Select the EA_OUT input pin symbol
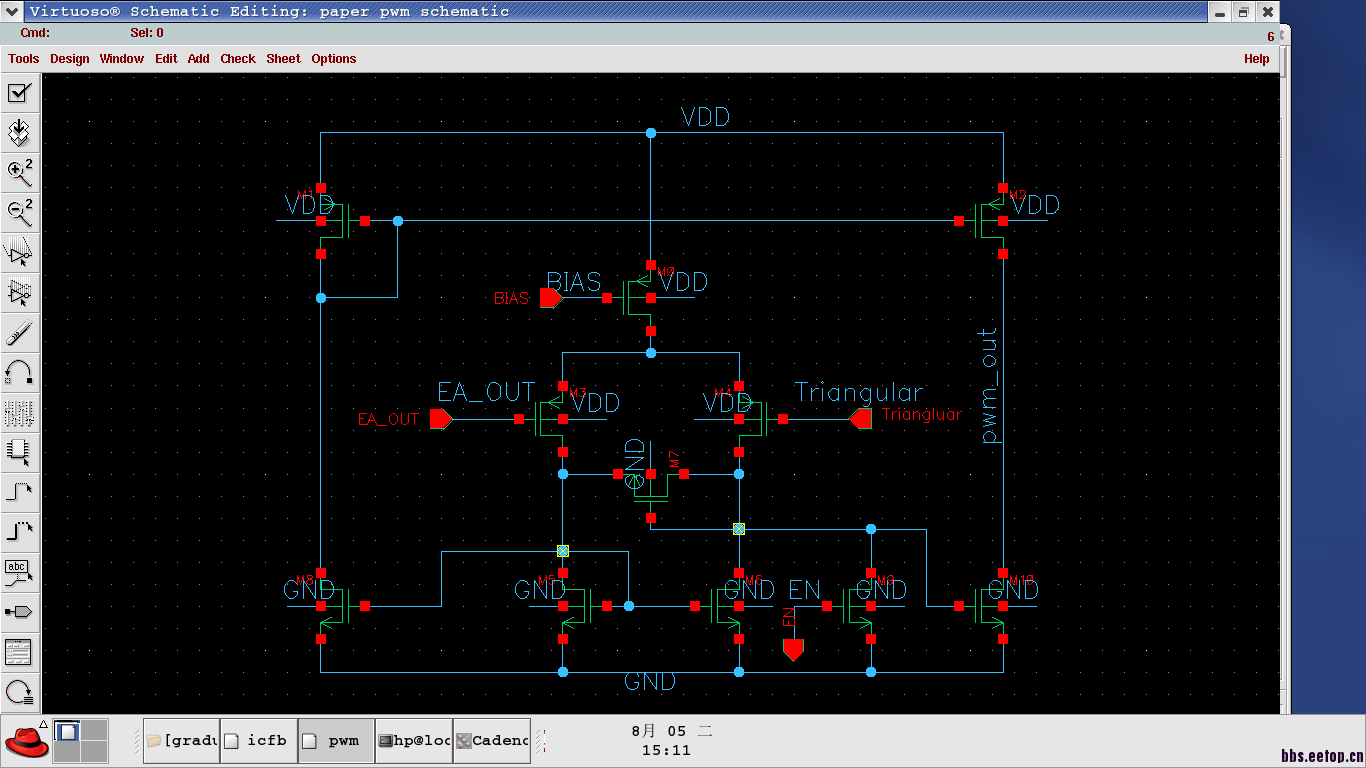This screenshot has height=768, width=1366. [x=441, y=419]
